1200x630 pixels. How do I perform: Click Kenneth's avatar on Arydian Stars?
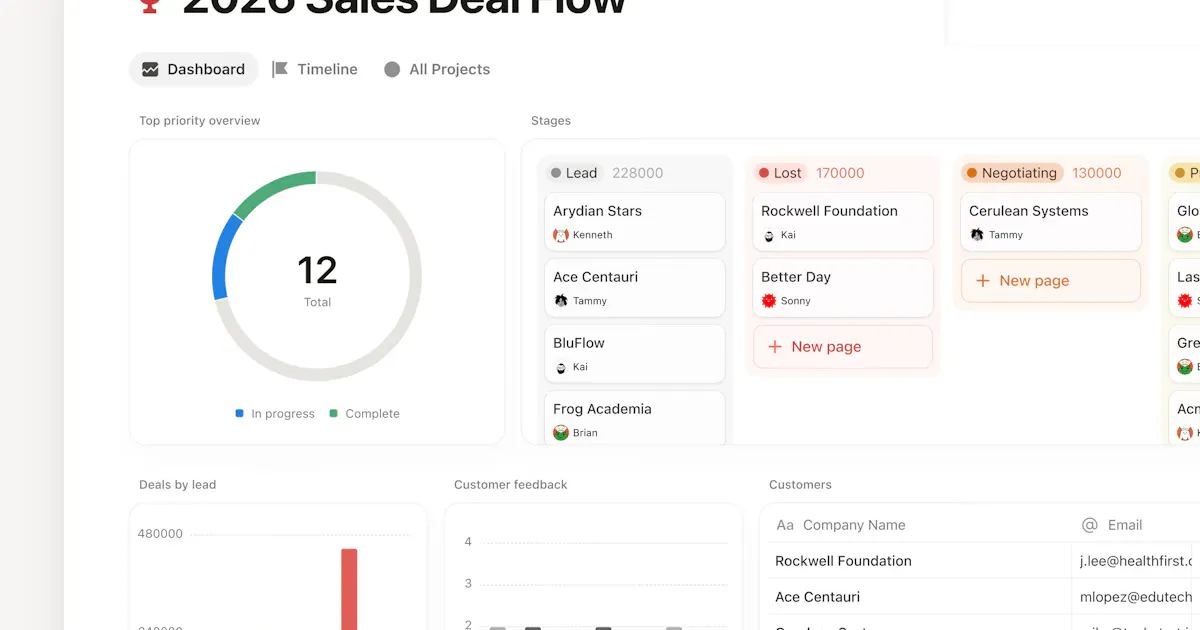(561, 235)
